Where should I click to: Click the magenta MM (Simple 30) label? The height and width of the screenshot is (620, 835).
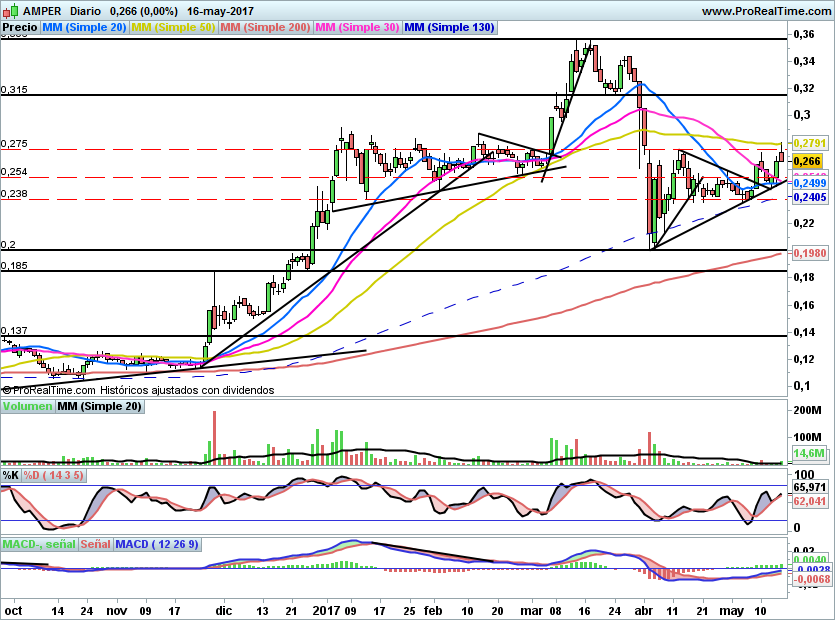pos(357,28)
